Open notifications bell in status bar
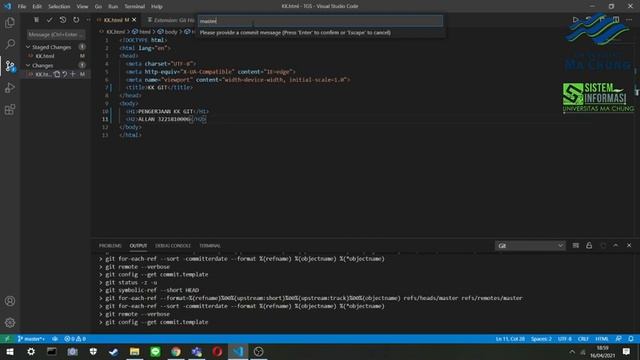 click(x=631, y=339)
